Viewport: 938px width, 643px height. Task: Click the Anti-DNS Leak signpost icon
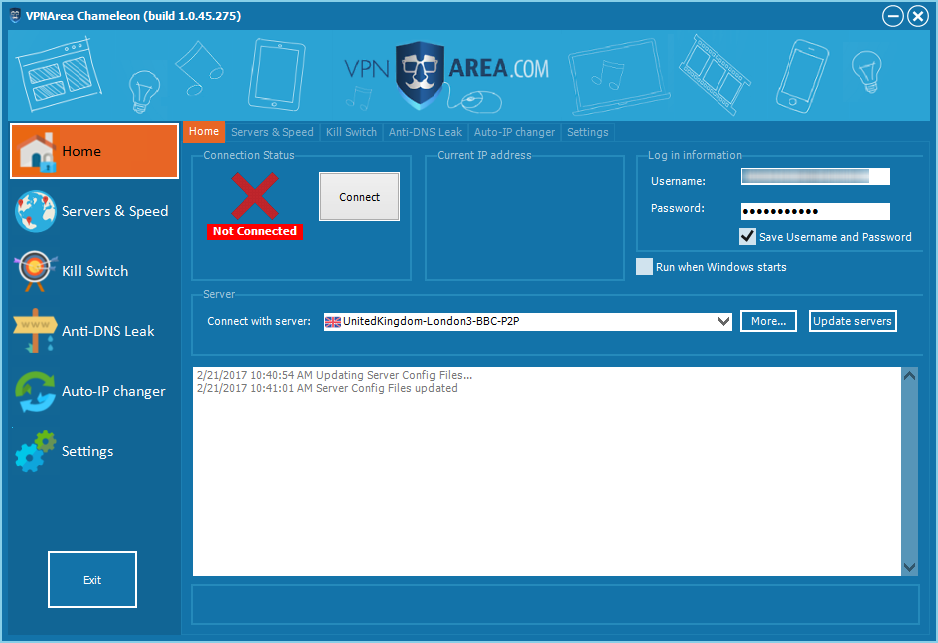[35, 331]
